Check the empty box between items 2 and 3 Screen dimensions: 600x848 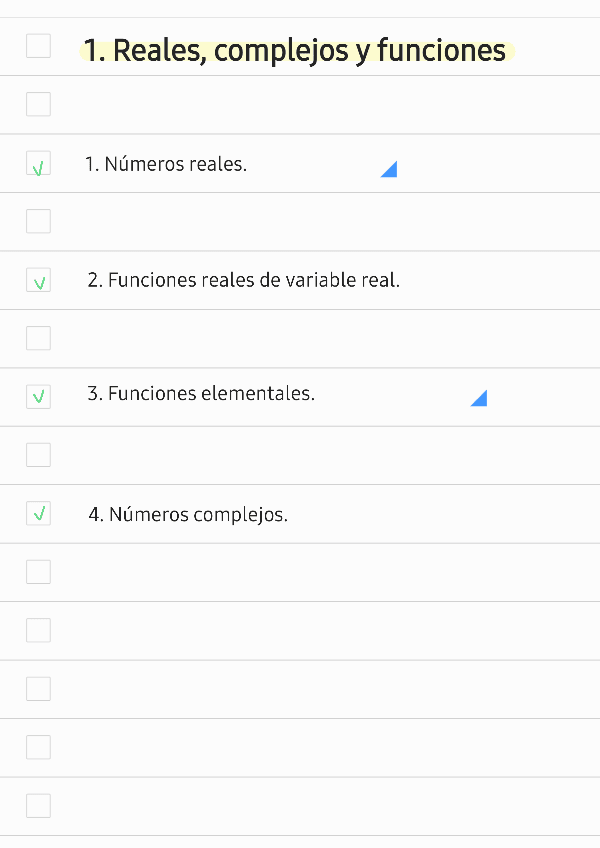click(x=38, y=338)
